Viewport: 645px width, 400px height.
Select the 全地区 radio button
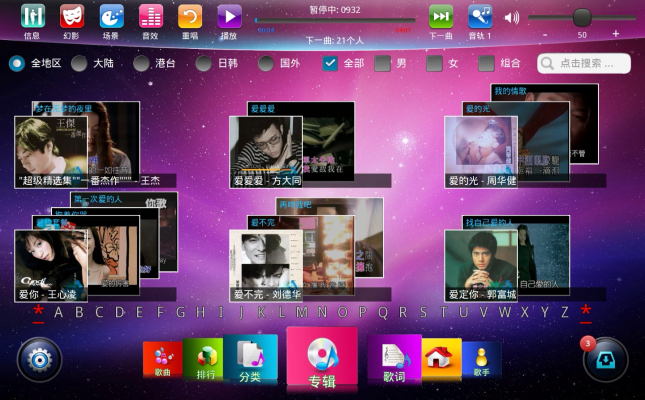point(17,63)
